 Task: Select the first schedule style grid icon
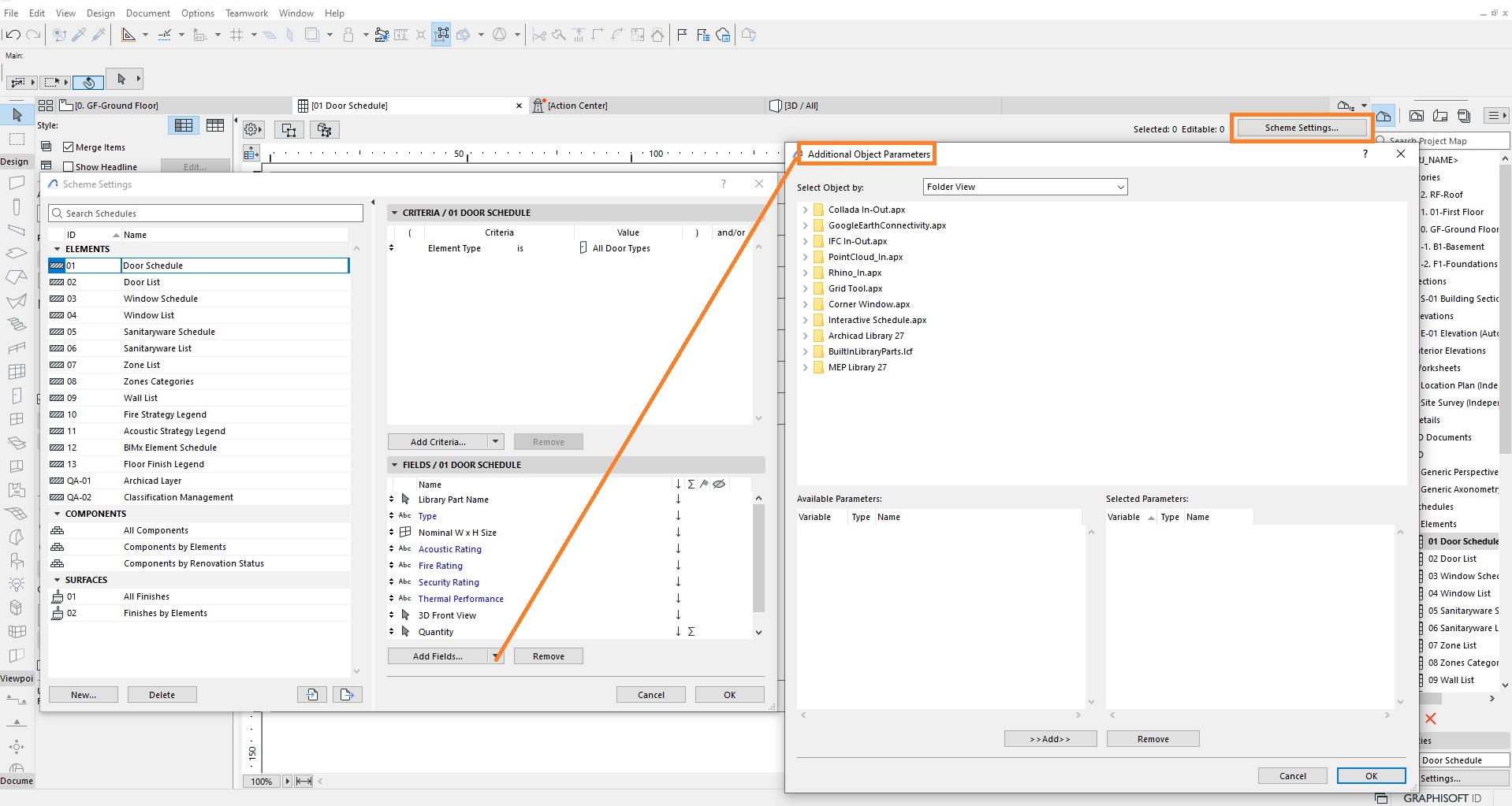click(184, 125)
